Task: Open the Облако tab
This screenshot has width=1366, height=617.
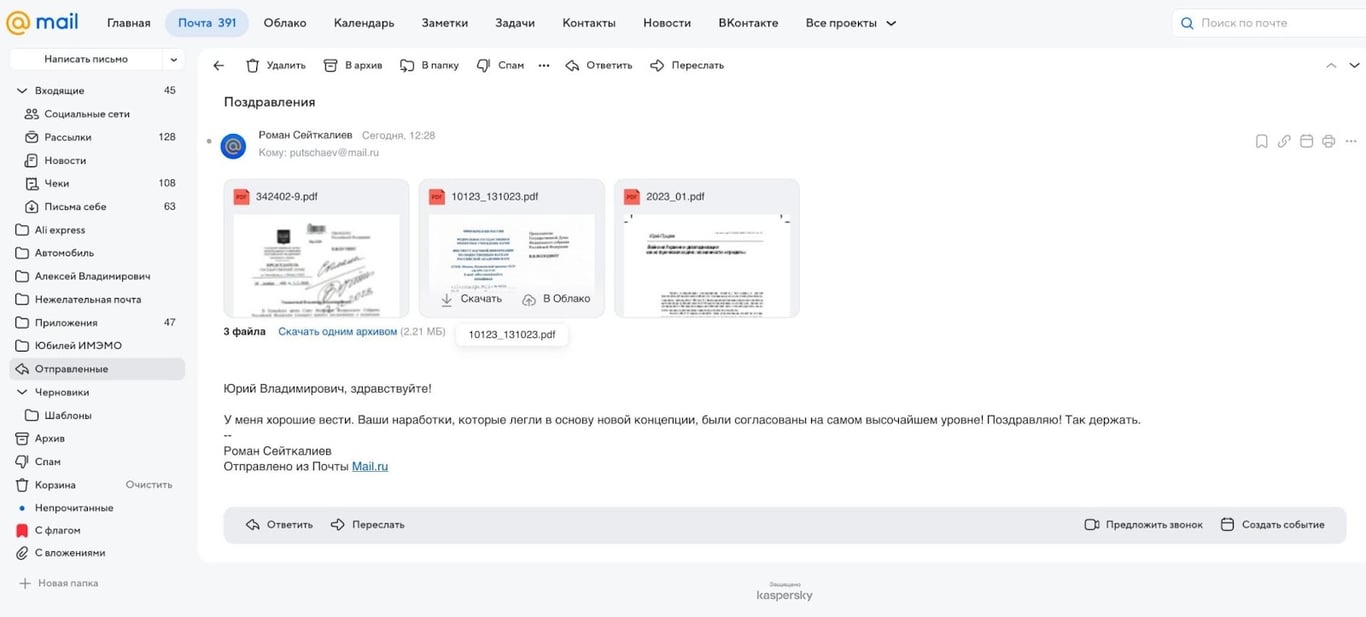Action: pos(285,23)
